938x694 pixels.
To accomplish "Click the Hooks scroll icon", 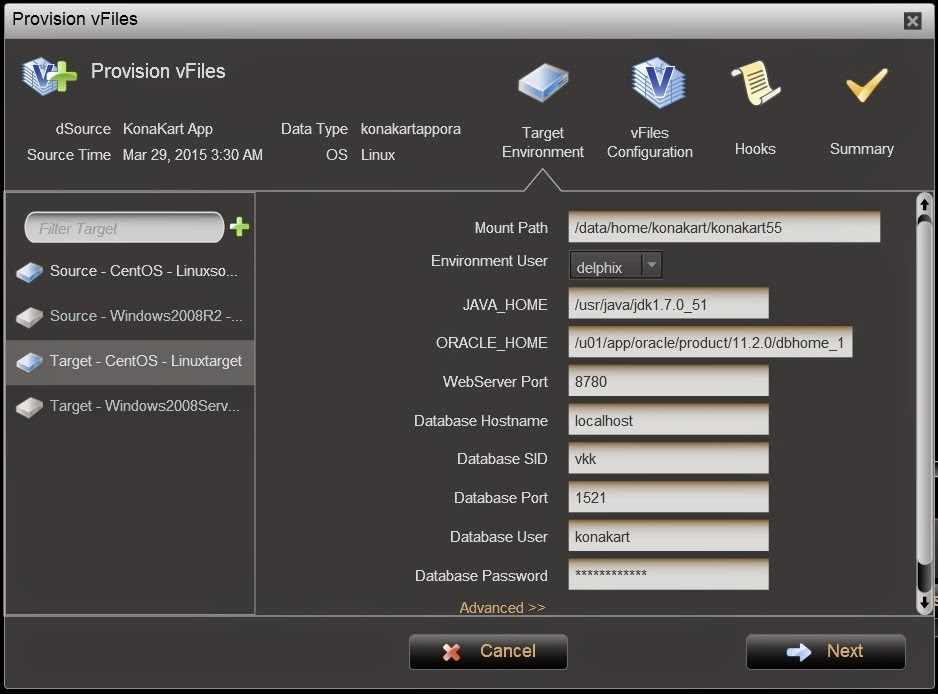I will (755, 83).
